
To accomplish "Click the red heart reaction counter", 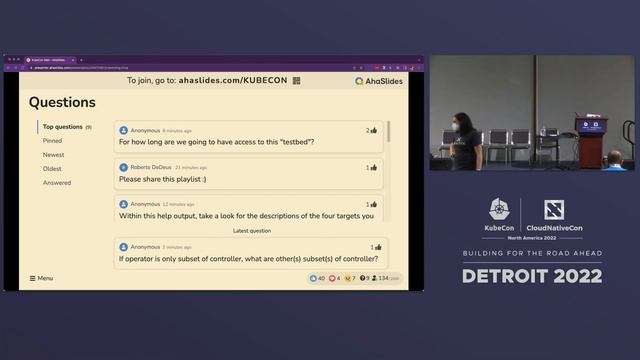I will (x=334, y=278).
